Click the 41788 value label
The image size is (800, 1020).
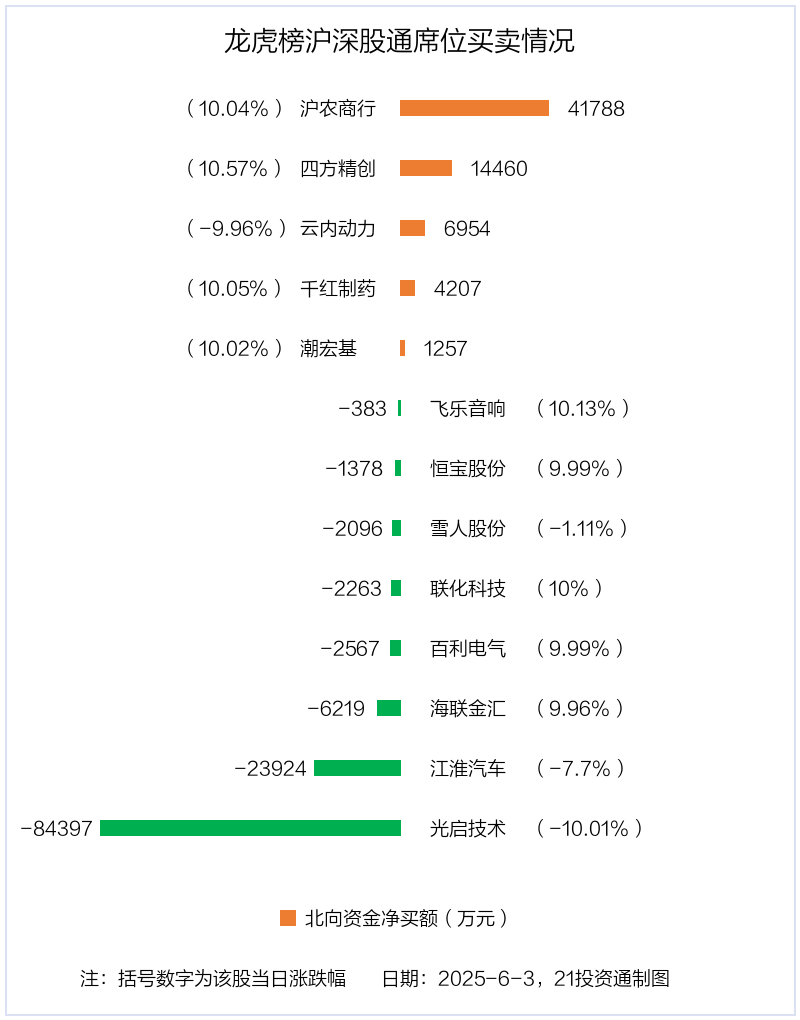pyautogui.click(x=596, y=108)
